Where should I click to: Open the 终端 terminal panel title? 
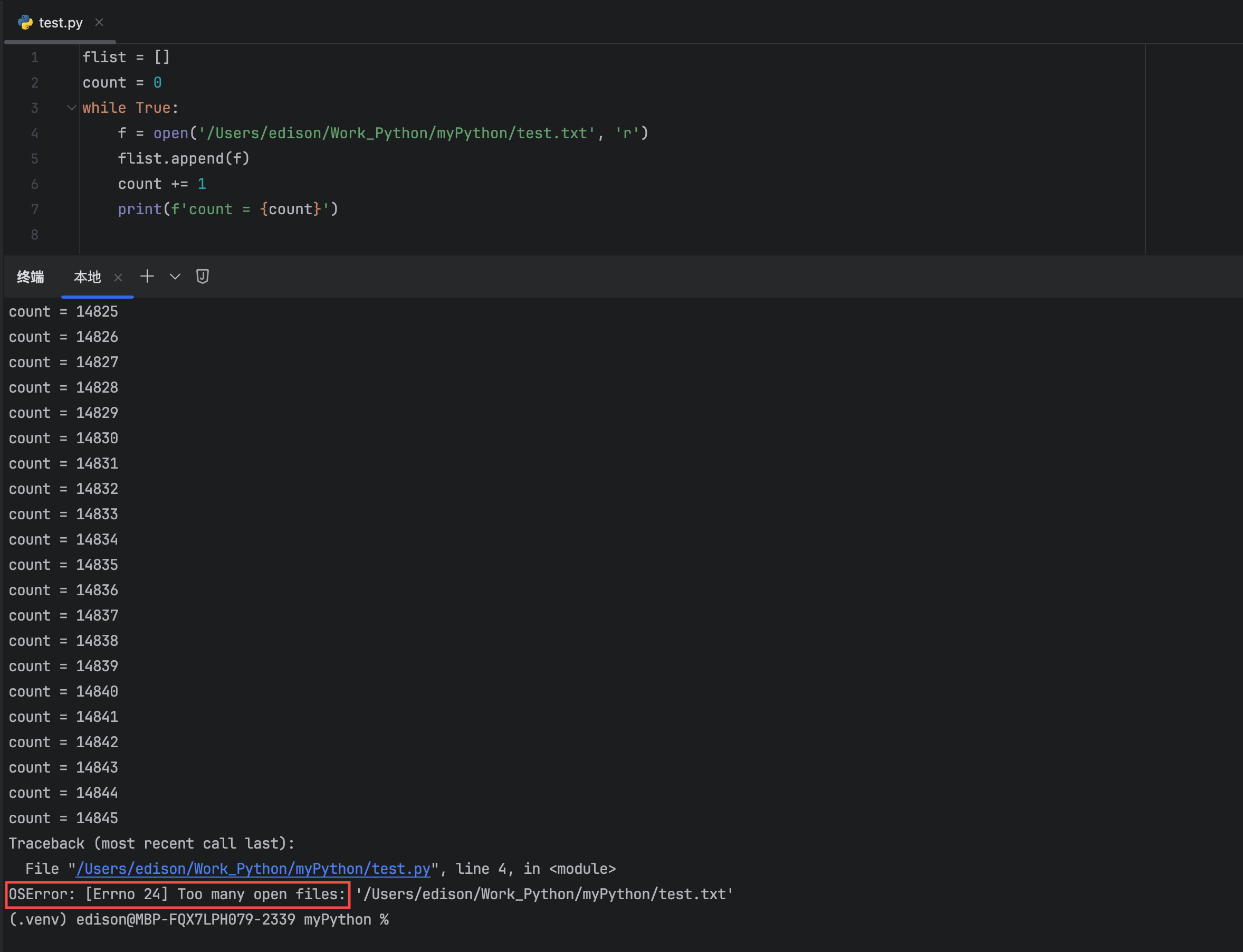point(31,277)
